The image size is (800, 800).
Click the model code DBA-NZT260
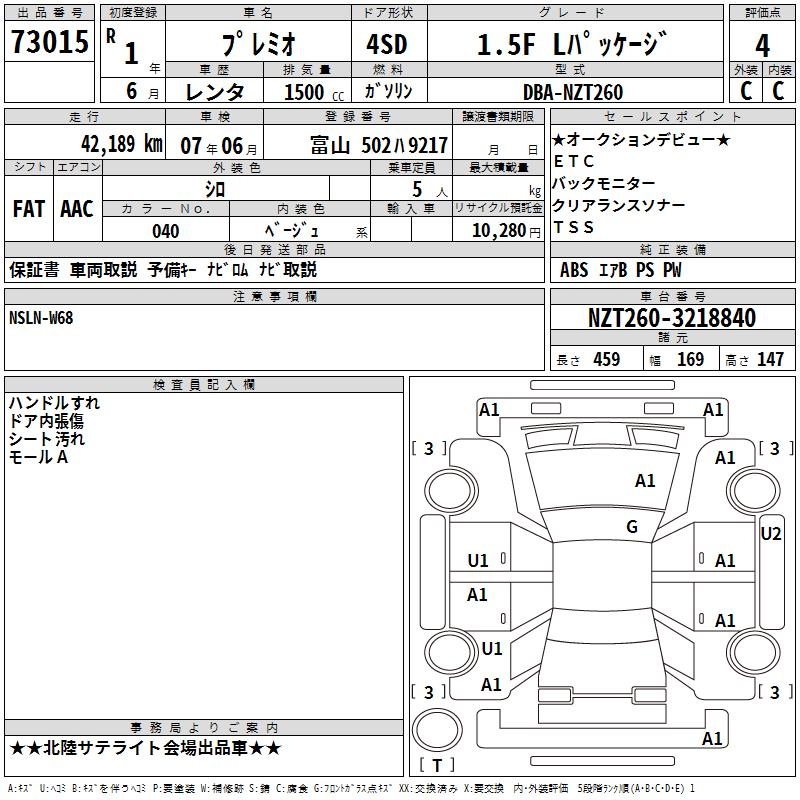pyautogui.click(x=573, y=92)
